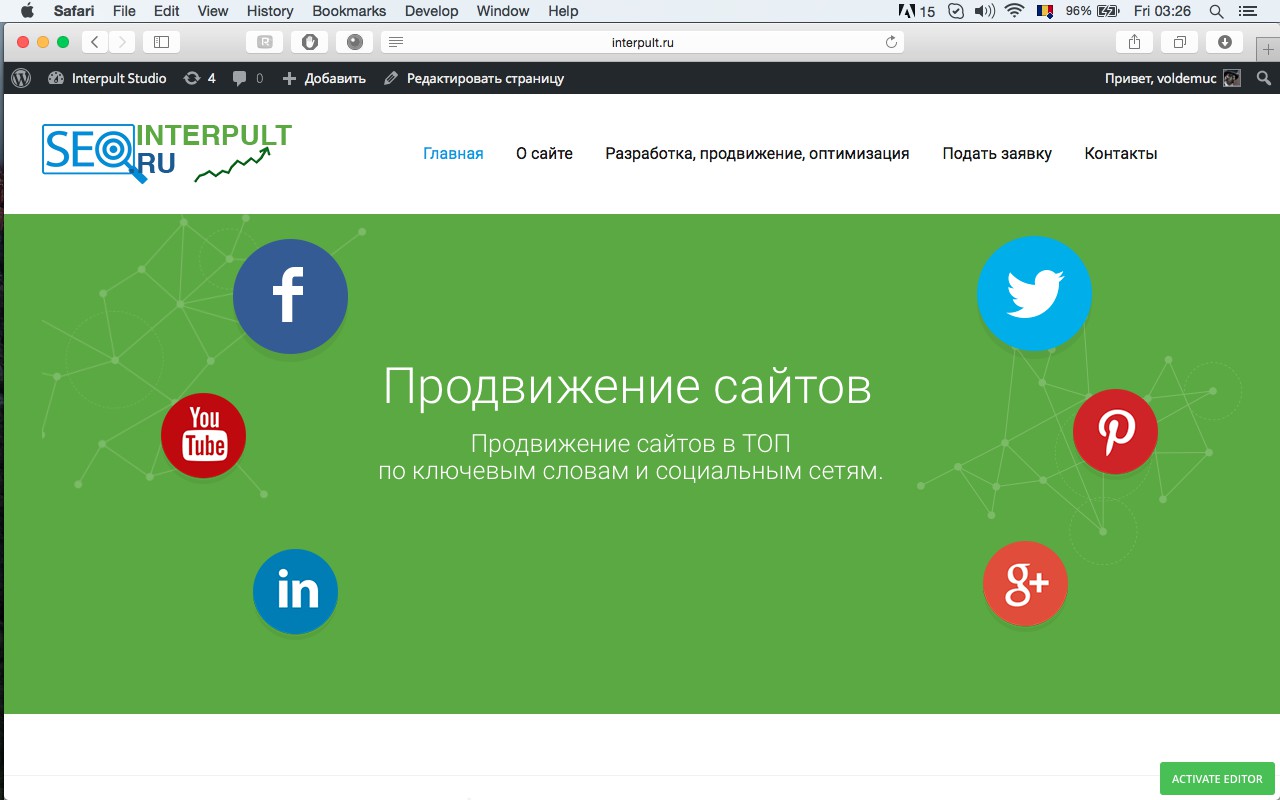Click the SEO Interpult.ru logo
Viewport: 1280px width, 800px height.
(x=167, y=153)
